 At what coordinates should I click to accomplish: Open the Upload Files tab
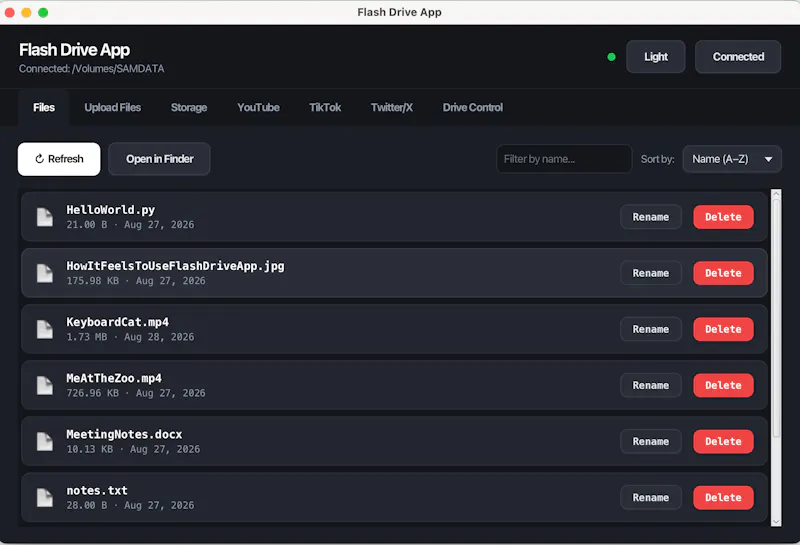(113, 107)
